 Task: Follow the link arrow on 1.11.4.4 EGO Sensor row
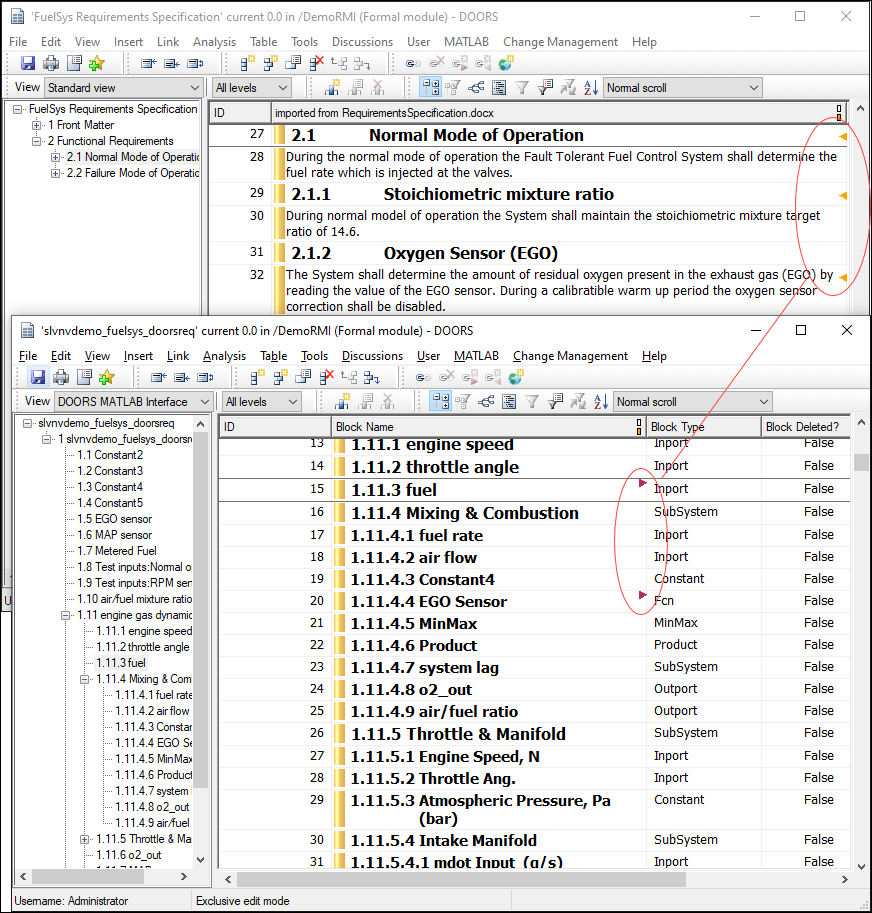tap(642, 595)
